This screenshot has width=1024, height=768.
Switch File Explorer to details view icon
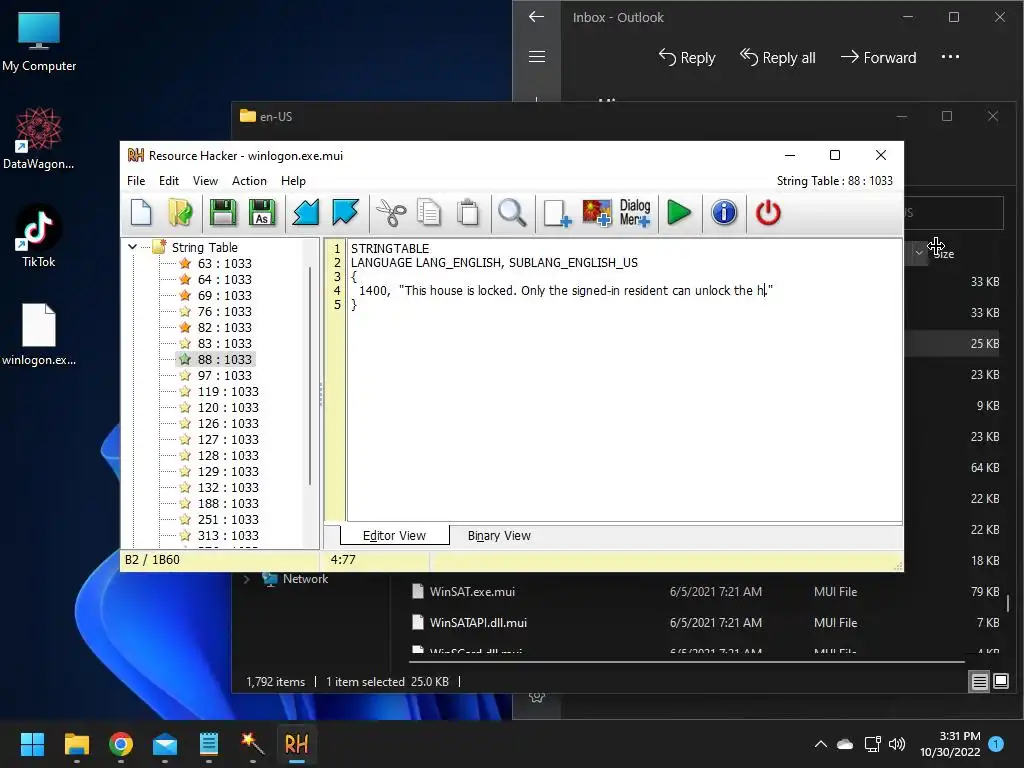[980, 682]
